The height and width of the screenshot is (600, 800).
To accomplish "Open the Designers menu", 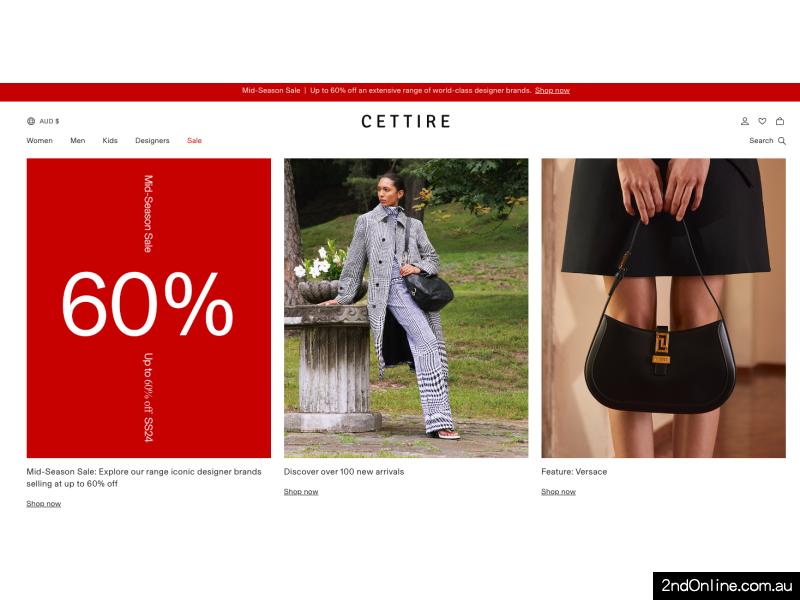I will (x=152, y=141).
